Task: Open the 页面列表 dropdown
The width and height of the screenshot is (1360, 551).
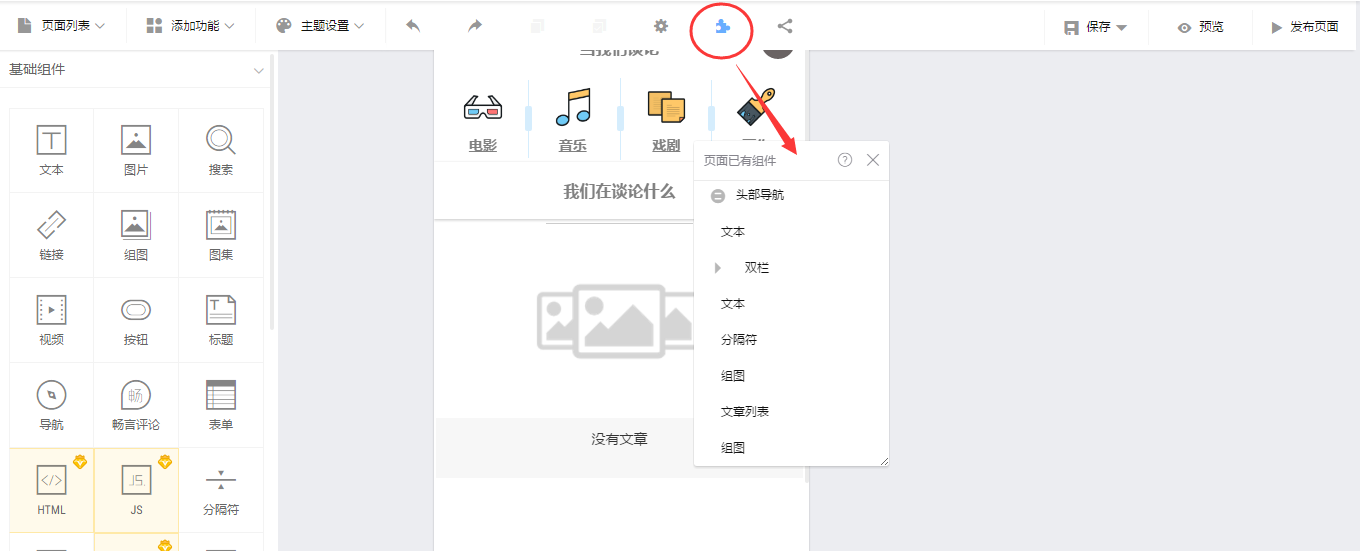Action: (61, 26)
